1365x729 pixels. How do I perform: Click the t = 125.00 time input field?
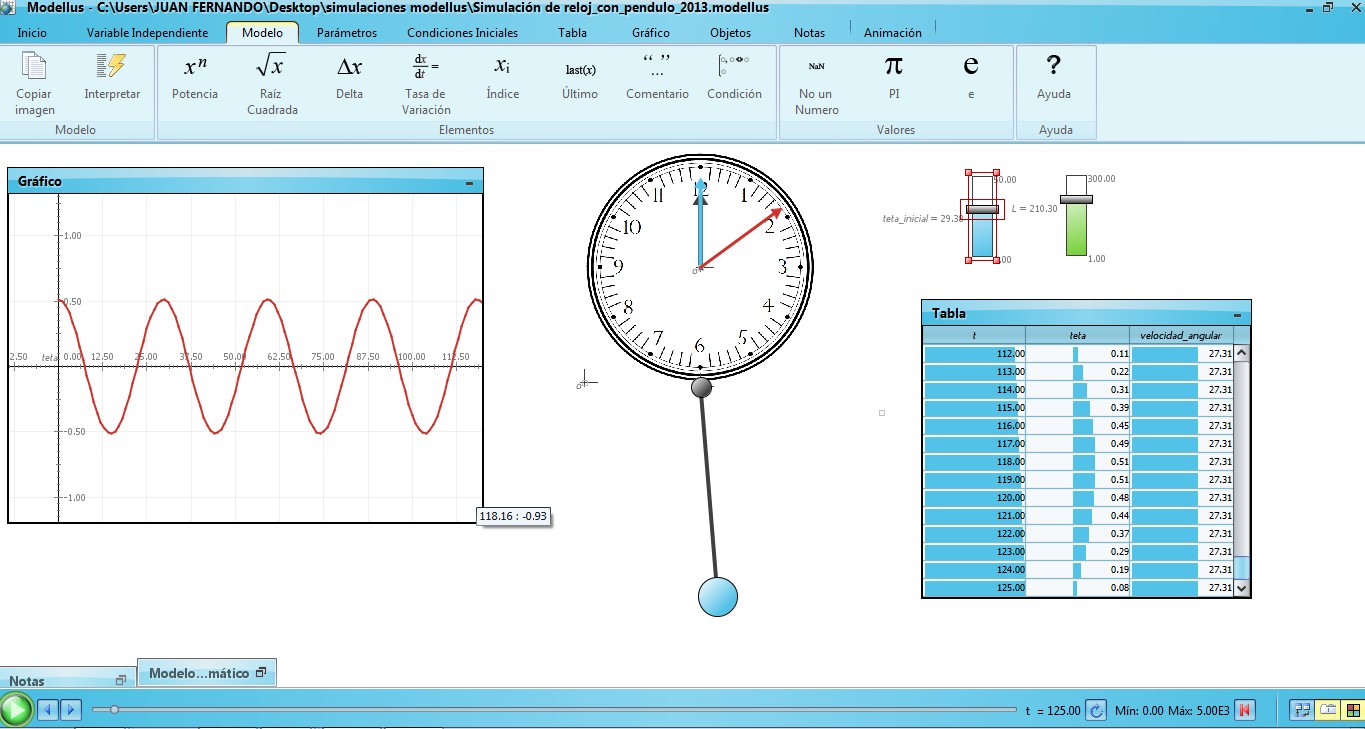coord(1060,710)
